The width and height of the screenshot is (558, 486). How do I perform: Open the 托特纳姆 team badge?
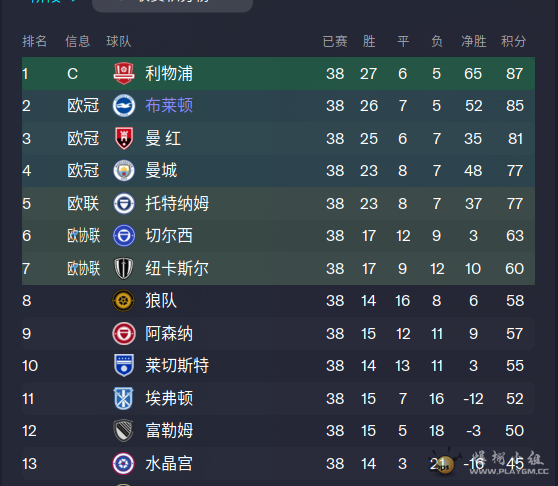point(123,204)
